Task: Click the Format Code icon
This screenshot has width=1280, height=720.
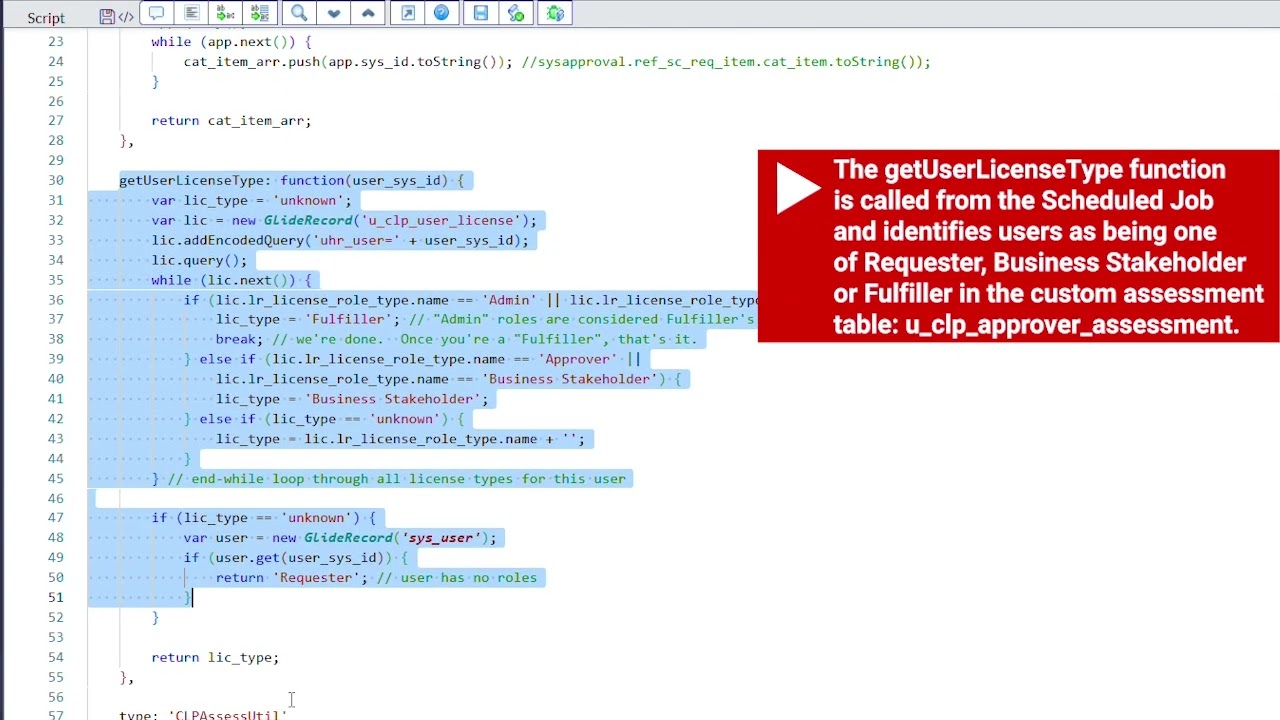Action: (191, 13)
